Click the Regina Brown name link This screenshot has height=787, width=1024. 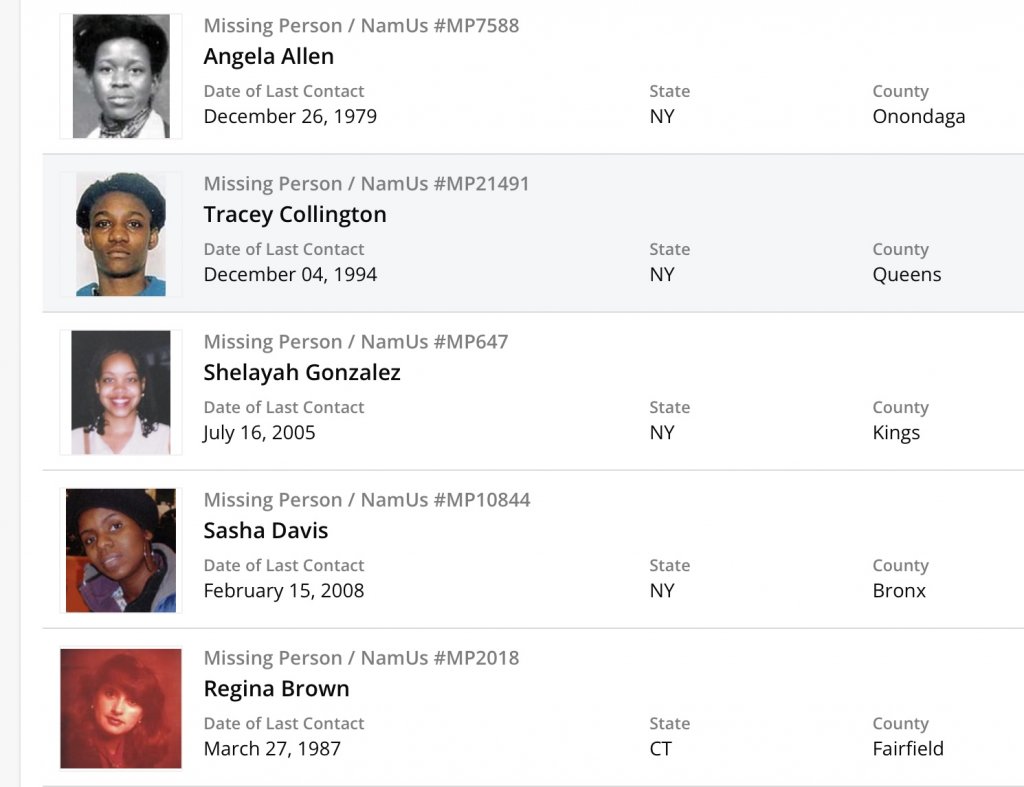click(x=276, y=688)
